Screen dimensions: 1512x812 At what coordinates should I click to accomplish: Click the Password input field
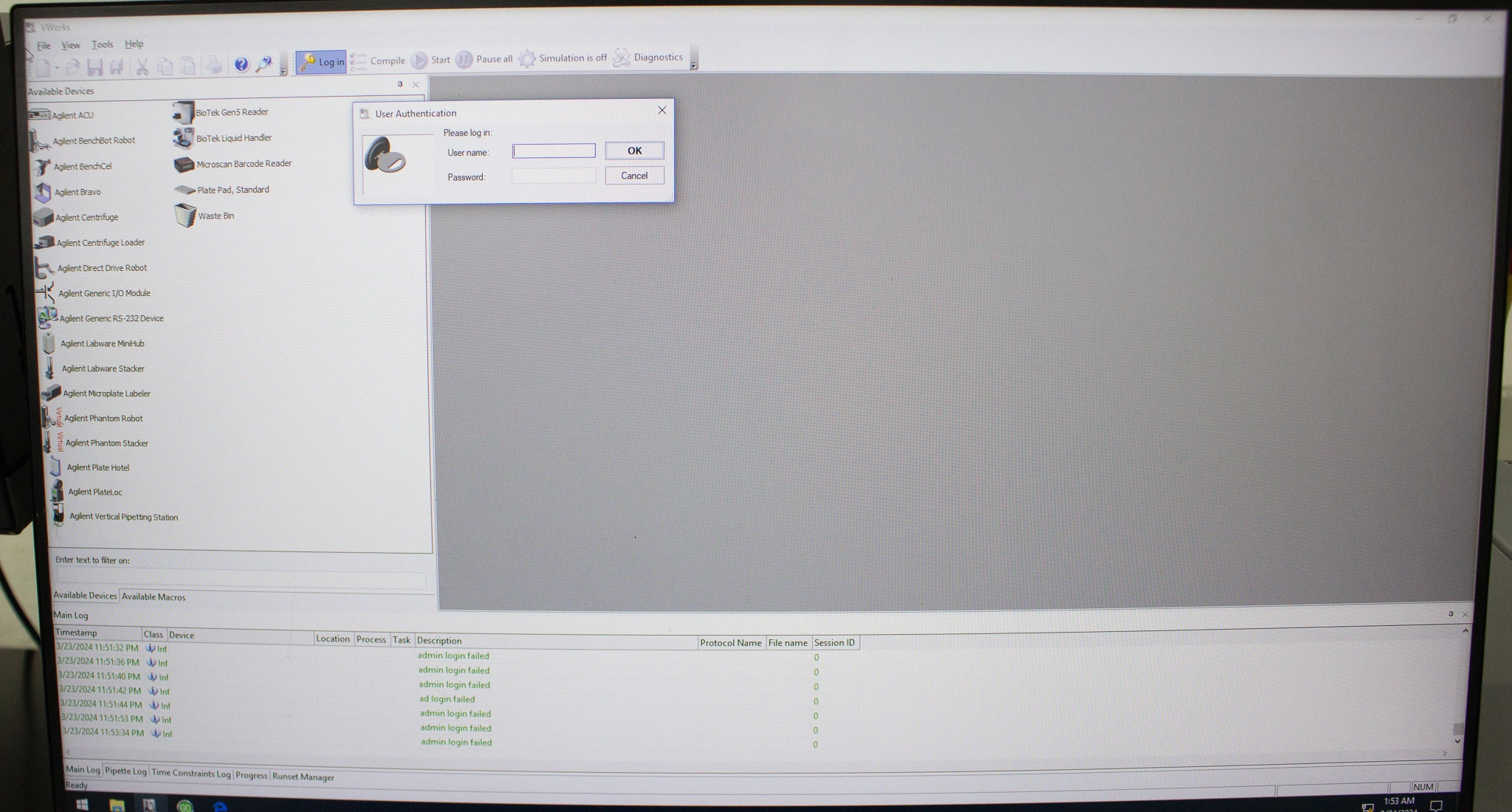click(554, 176)
